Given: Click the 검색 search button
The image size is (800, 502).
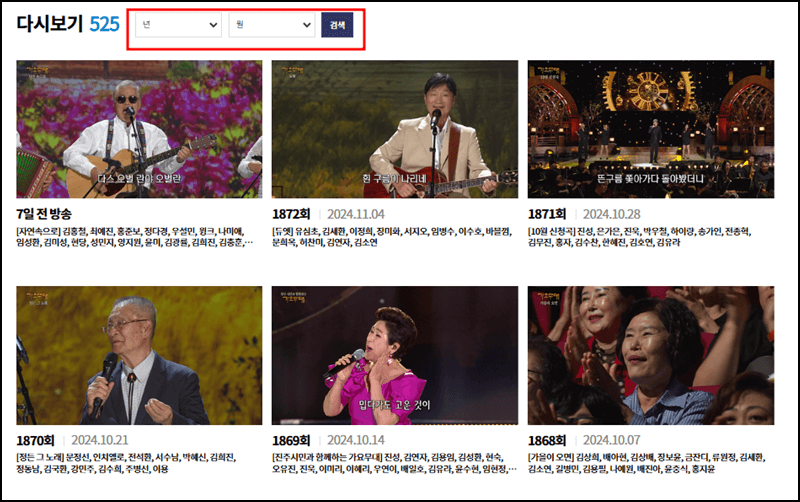Looking at the screenshot, I should [337, 24].
